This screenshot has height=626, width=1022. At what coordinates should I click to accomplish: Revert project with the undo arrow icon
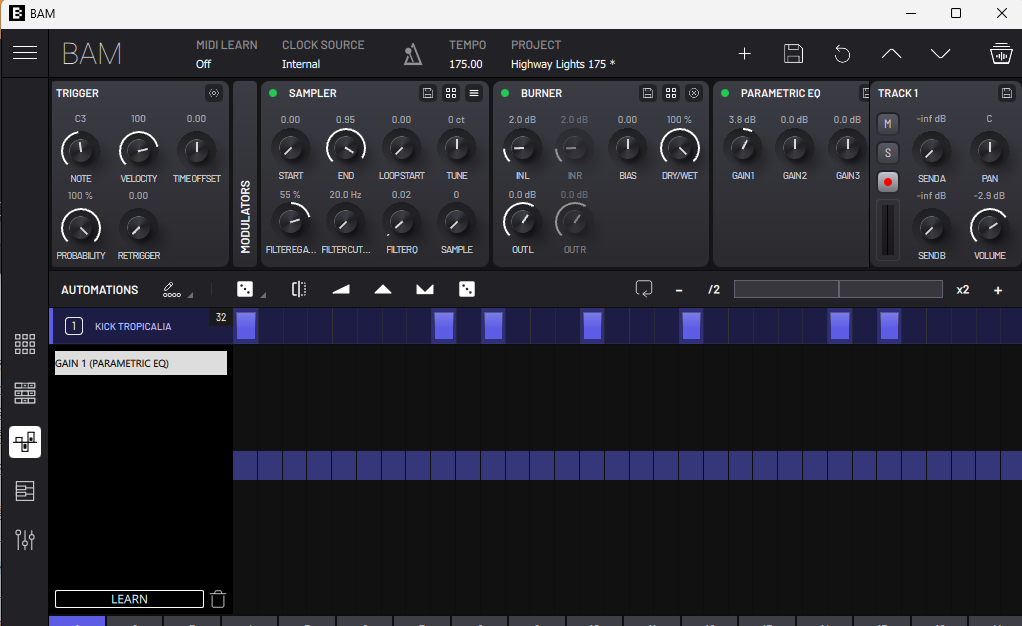[842, 53]
